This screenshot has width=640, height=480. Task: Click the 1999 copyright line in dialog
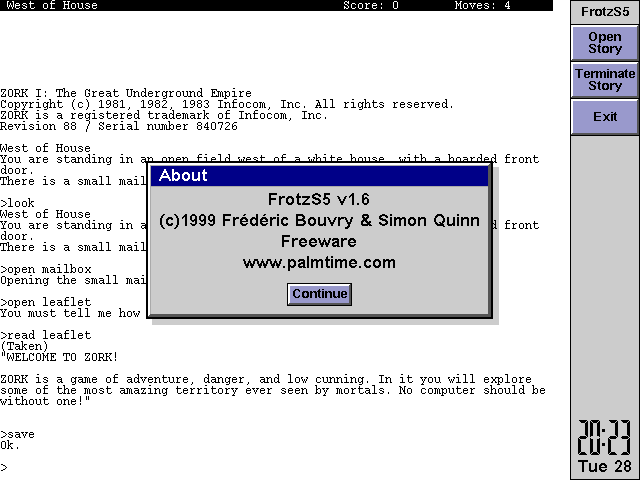(x=319, y=220)
